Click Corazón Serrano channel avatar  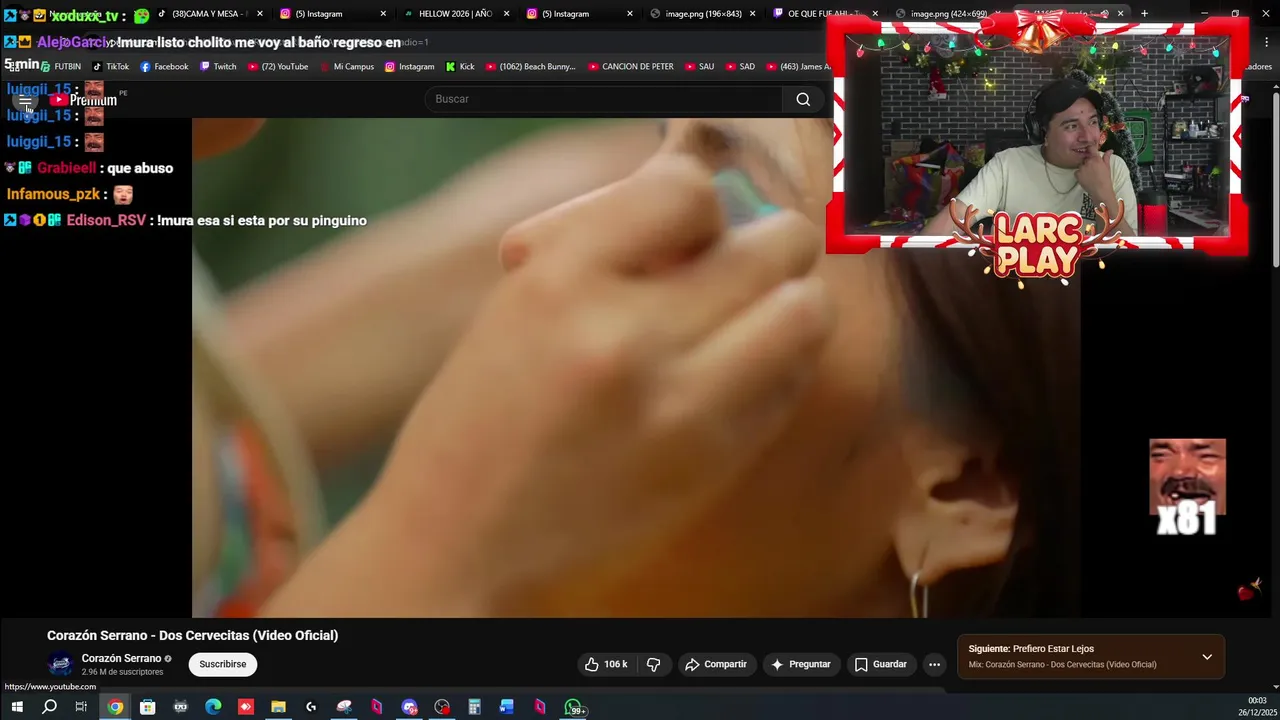[61, 664]
